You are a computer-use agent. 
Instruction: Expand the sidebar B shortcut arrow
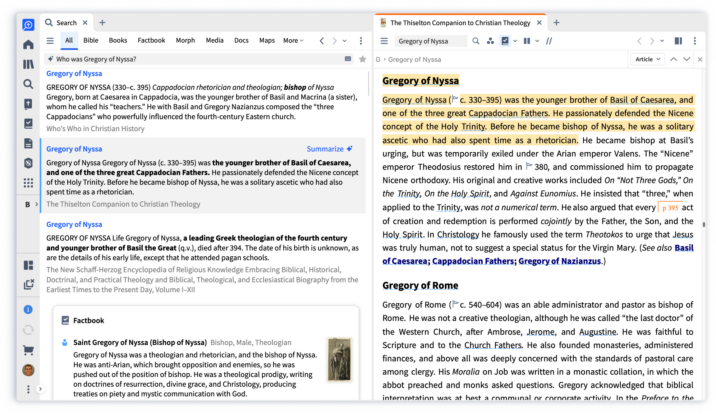tap(37, 205)
